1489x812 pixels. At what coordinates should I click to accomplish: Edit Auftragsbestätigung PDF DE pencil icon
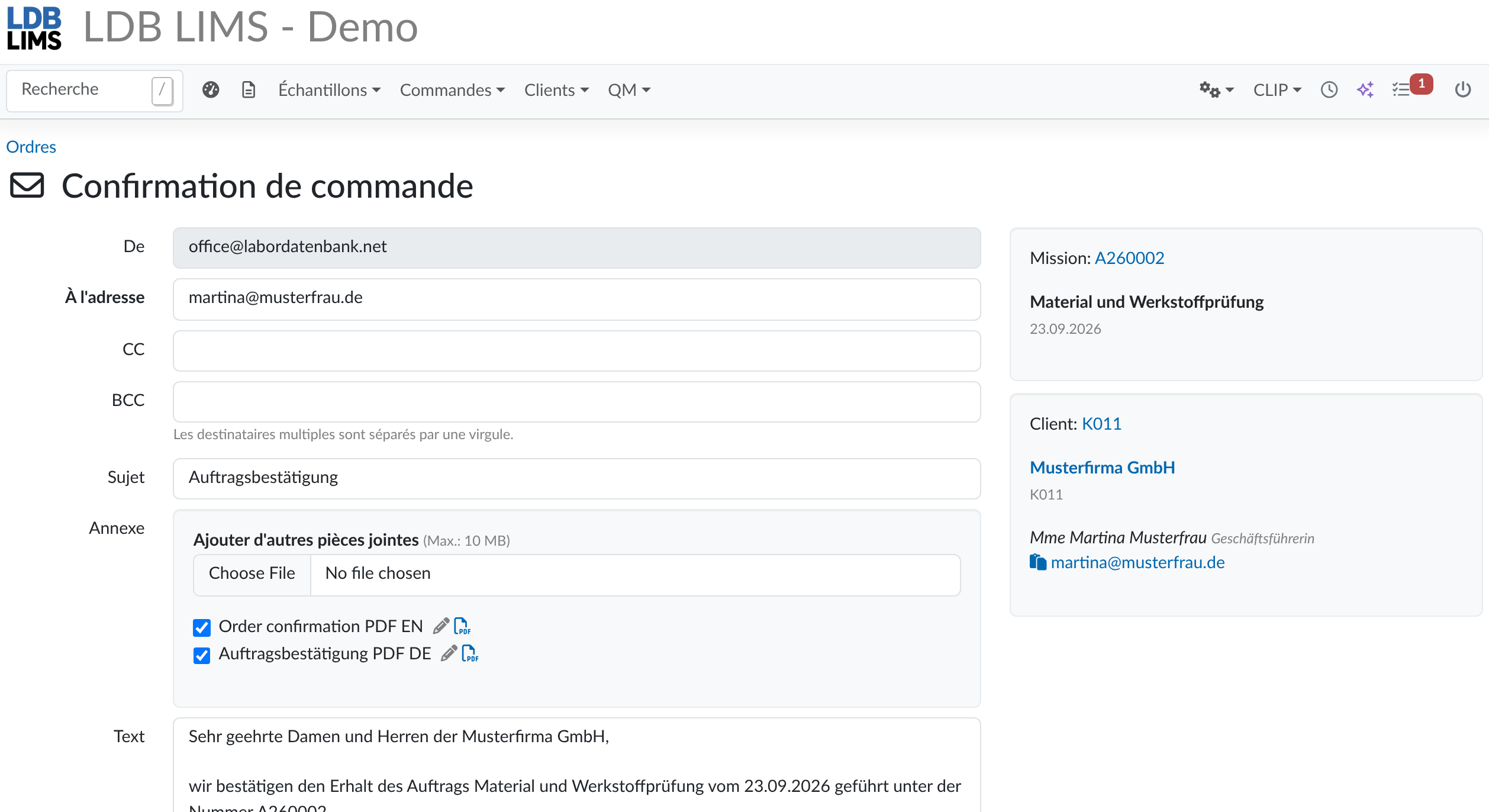pyautogui.click(x=449, y=653)
